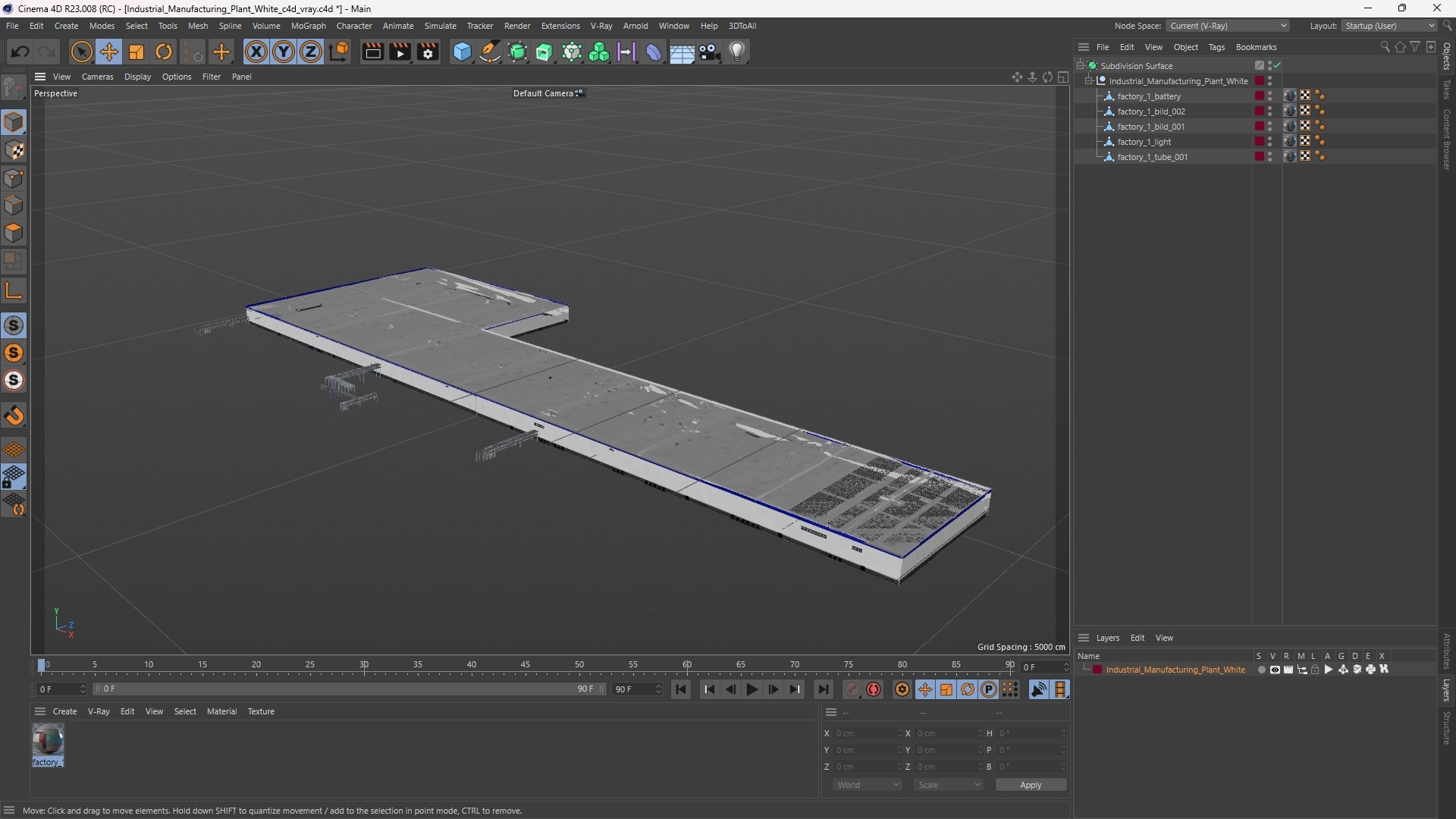Open Node Space dropdown

coord(1228,26)
